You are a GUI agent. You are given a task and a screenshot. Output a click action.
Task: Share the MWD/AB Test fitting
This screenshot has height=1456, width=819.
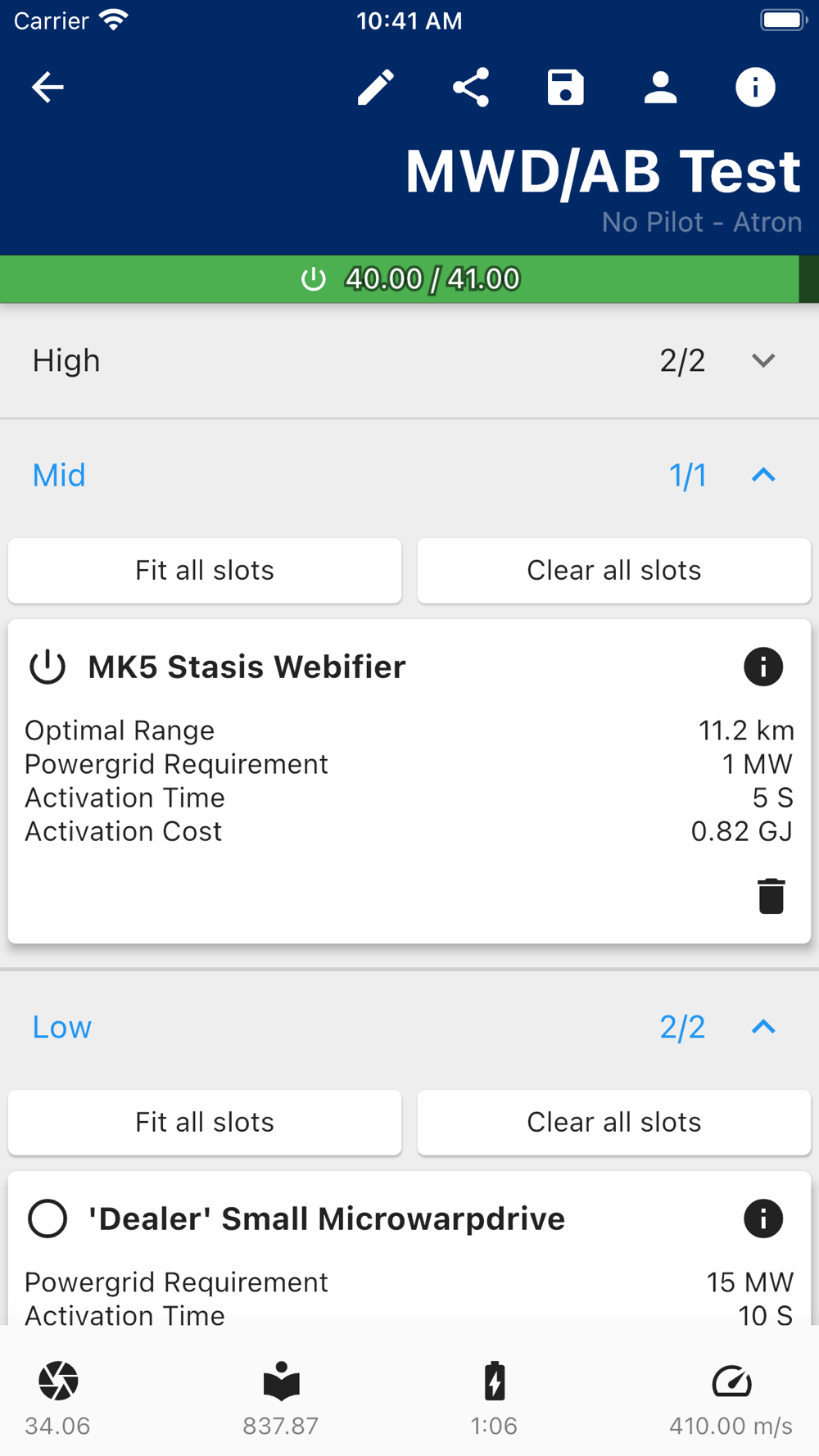[471, 87]
